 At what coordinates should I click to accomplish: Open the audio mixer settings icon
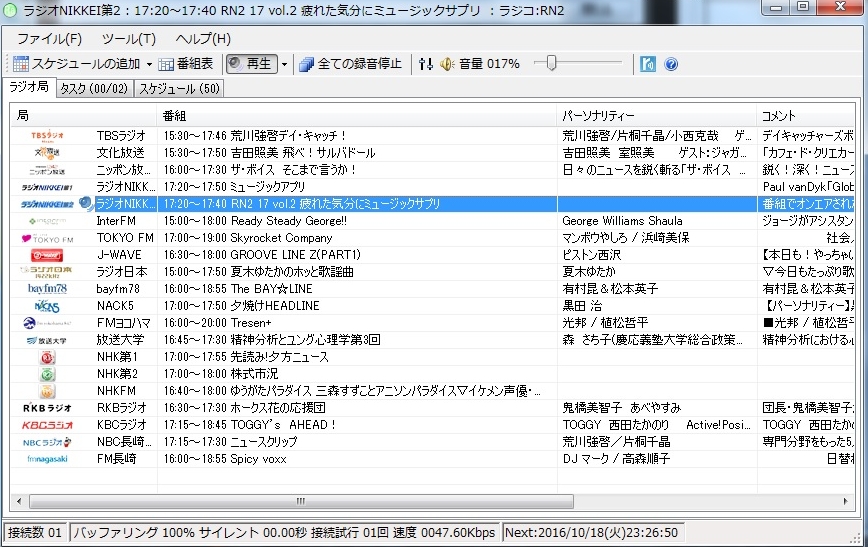pyautogui.click(x=426, y=64)
